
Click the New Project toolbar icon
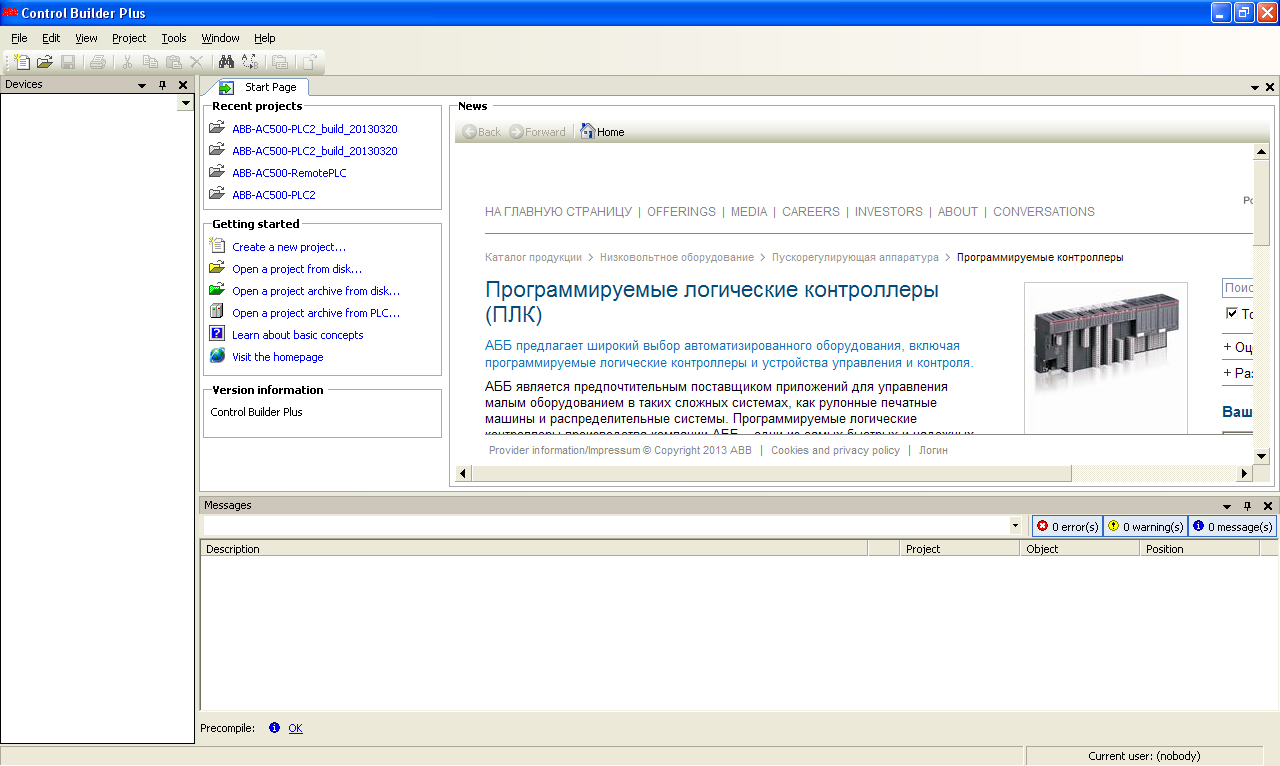pyautogui.click(x=22, y=62)
